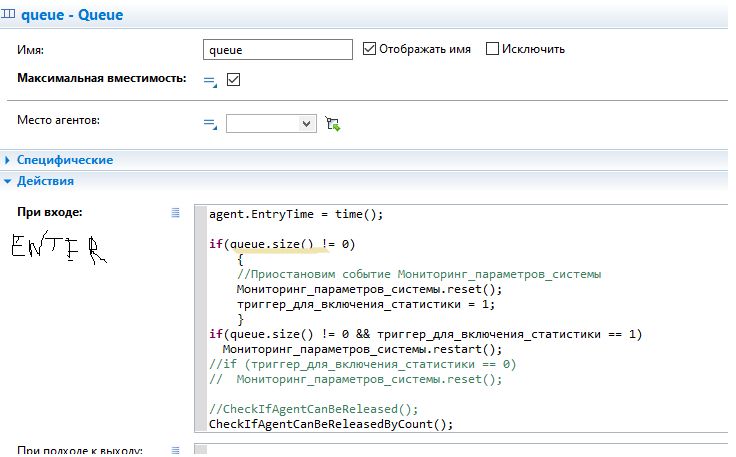Click the static/dynamic switch icon for Место агентов
736x457 pixels.
[210, 124]
